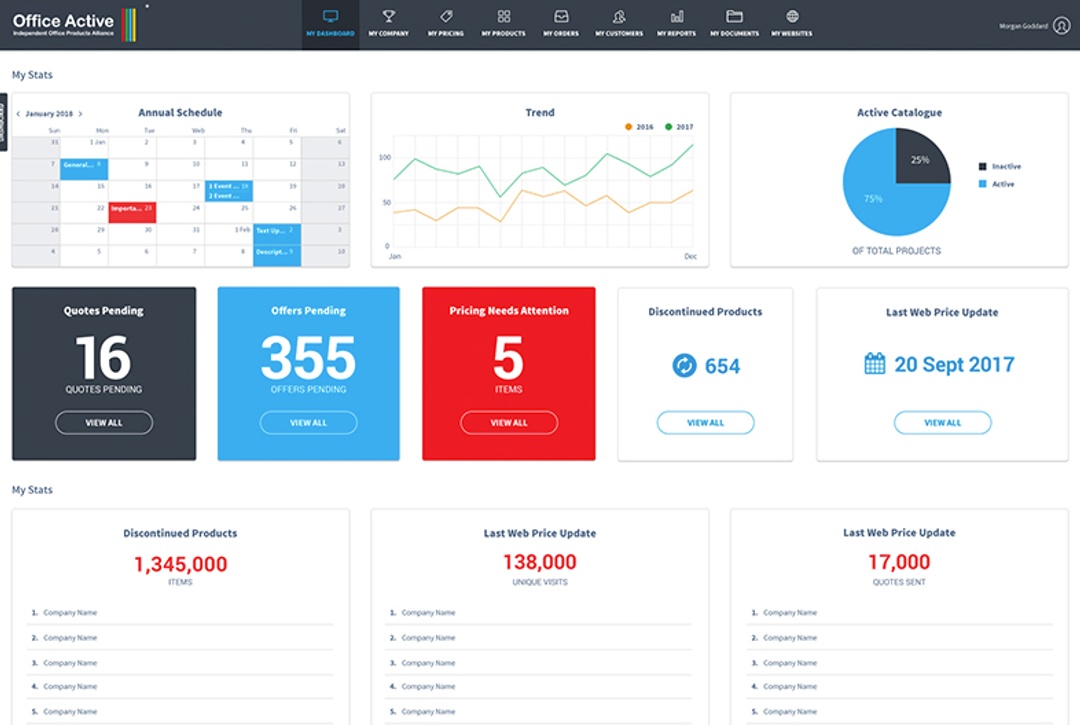Screen dimensions: 1080x725
Task: Toggle the 2017 series in Trend legend
Action: [x=669, y=127]
